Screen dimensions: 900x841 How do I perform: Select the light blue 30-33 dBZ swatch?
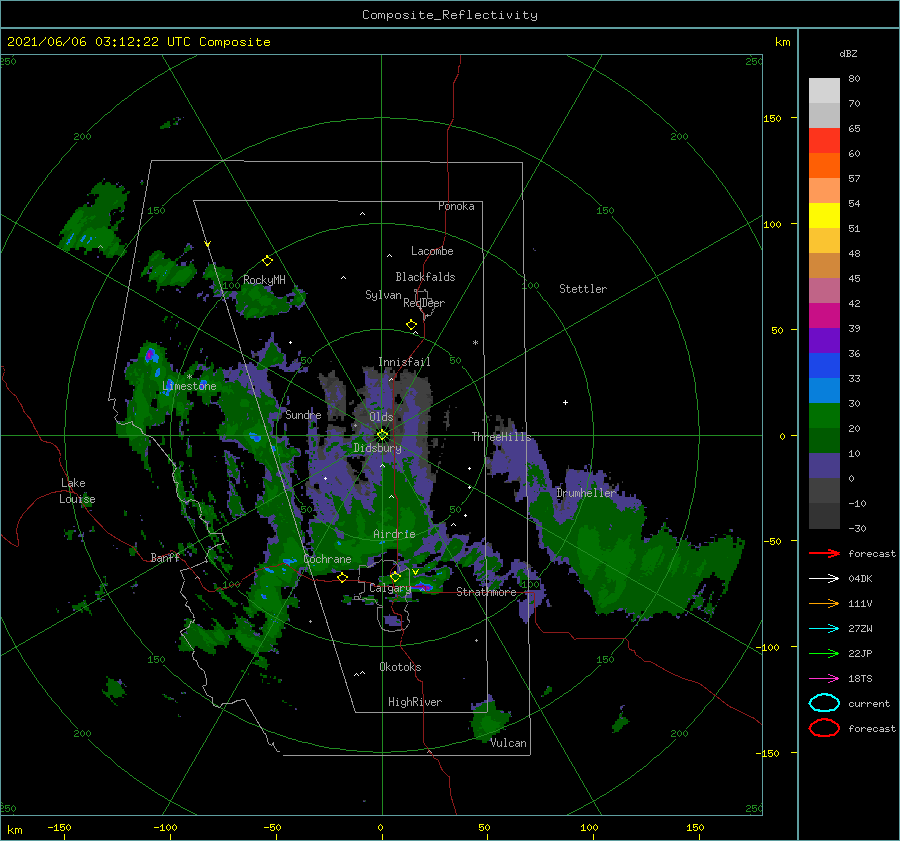[x=824, y=390]
